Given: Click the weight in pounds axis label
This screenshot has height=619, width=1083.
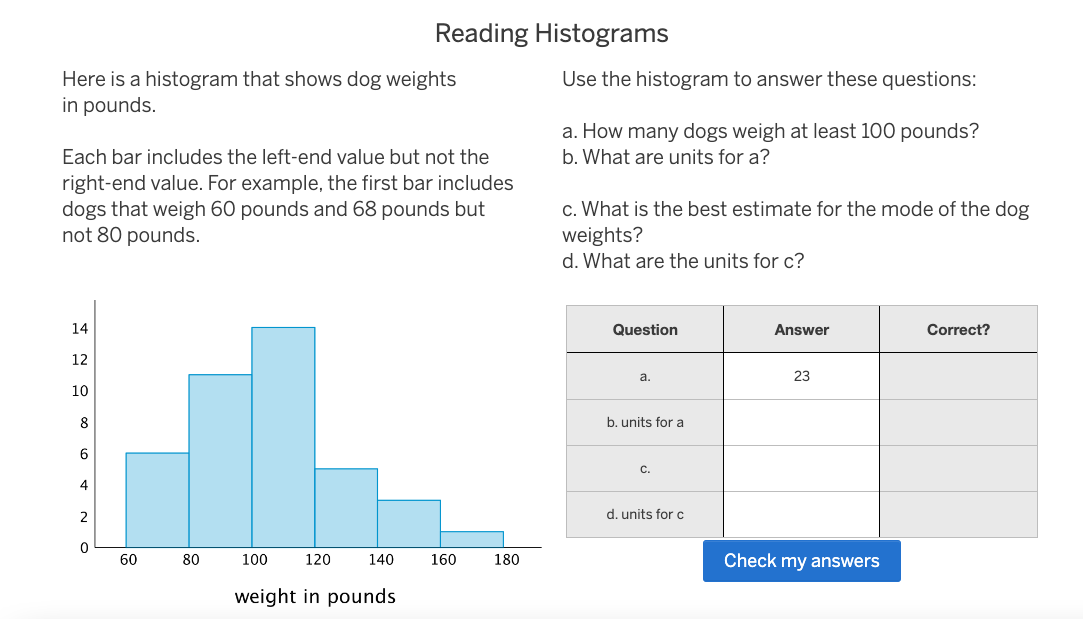Looking at the screenshot, I should coord(315,596).
